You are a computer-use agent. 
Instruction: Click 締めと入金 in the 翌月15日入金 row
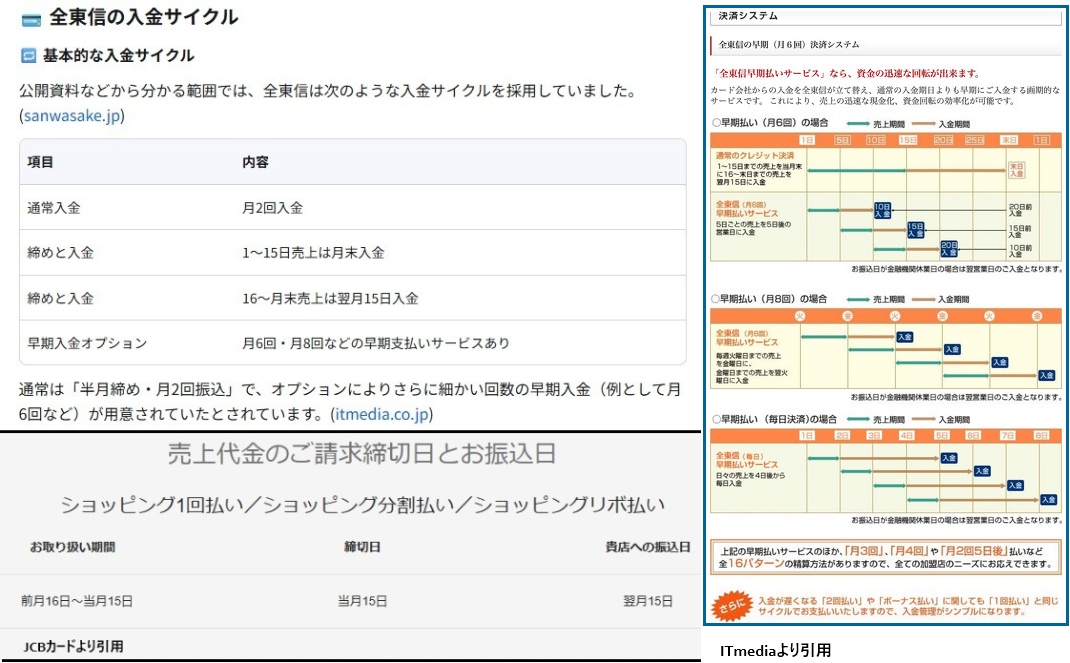(61, 299)
